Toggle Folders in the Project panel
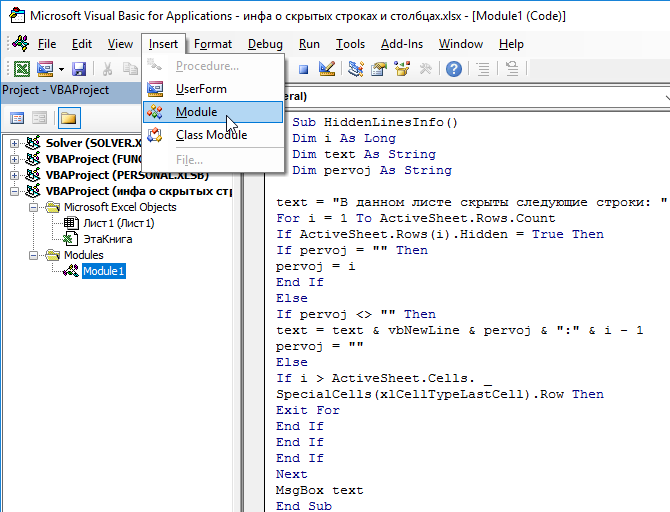Screen dimensions: 670x512 click(x=68, y=118)
